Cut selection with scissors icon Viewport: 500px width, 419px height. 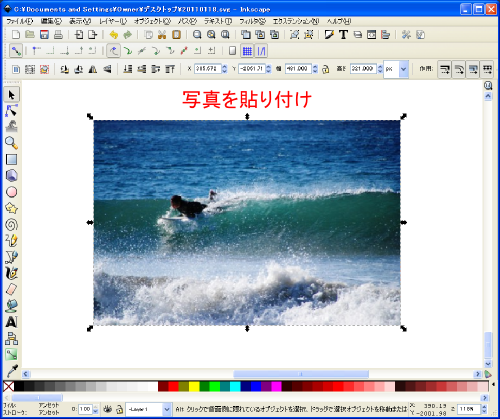coord(162,34)
